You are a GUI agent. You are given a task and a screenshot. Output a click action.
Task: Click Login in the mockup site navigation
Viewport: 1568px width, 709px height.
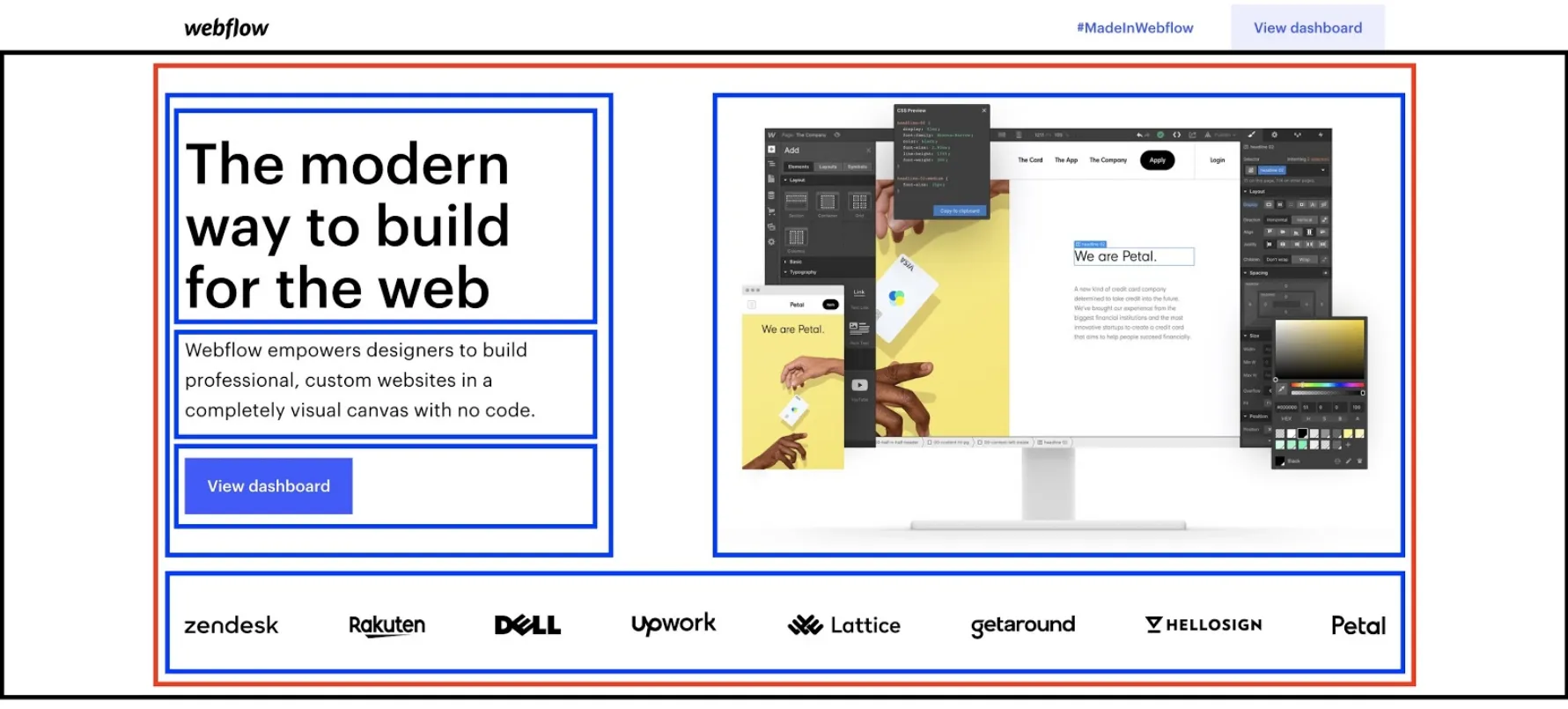pyautogui.click(x=1218, y=160)
